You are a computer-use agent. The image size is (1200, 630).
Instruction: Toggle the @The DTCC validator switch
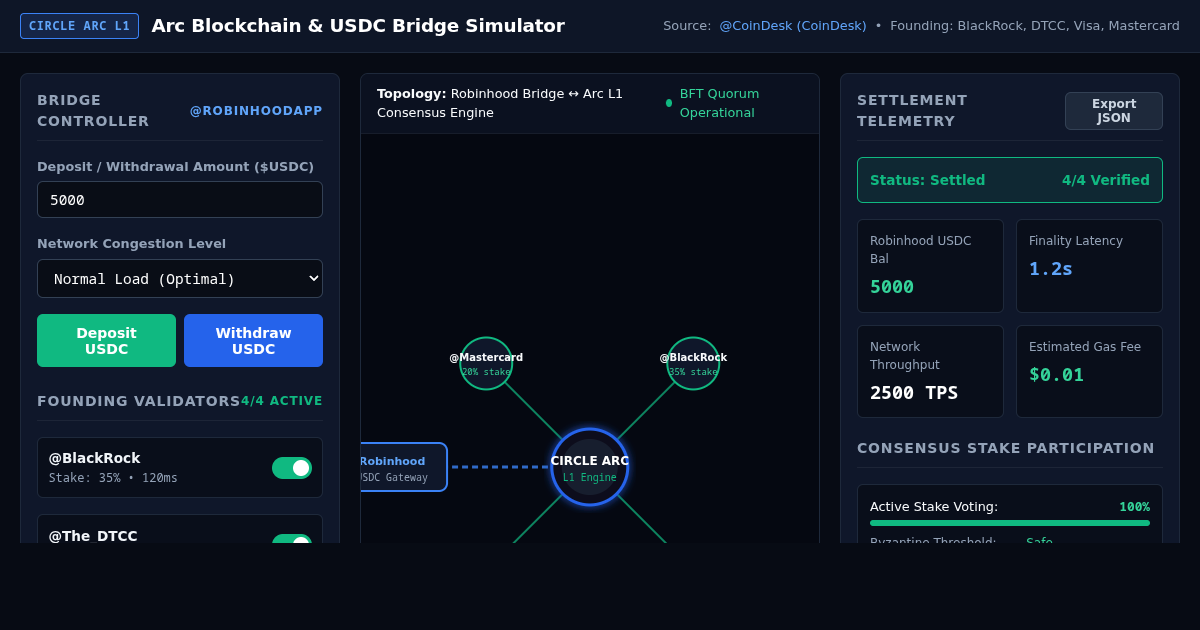pos(292,540)
